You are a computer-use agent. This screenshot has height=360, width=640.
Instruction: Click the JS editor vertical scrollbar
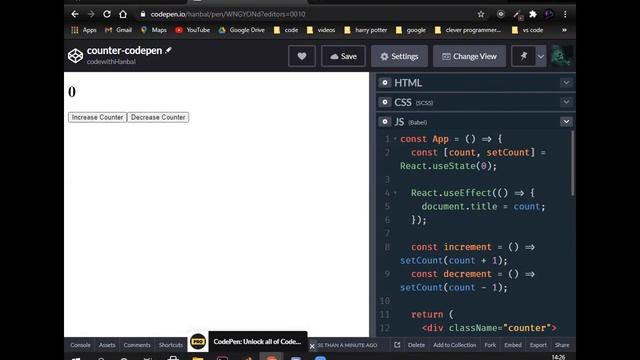pyautogui.click(x=573, y=163)
